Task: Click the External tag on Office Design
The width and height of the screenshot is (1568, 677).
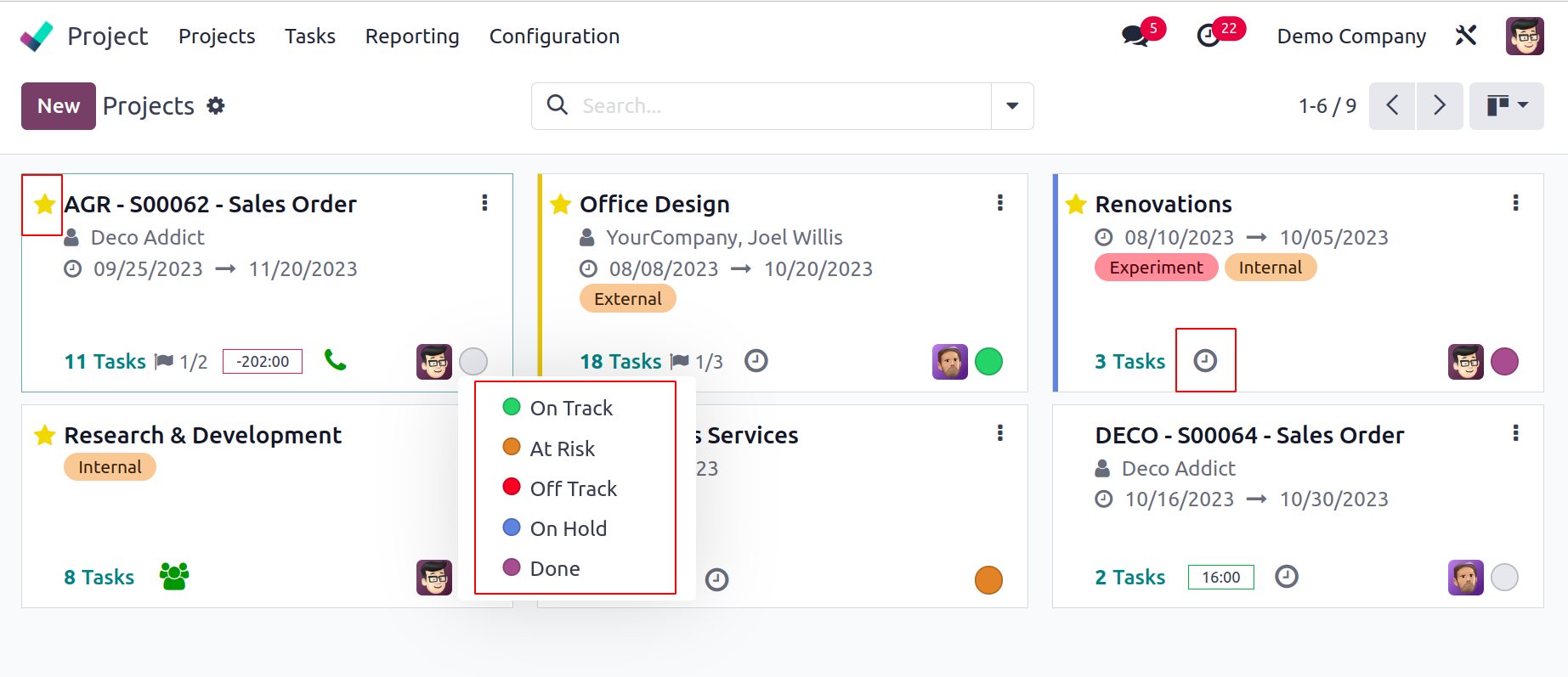Action: 628,299
